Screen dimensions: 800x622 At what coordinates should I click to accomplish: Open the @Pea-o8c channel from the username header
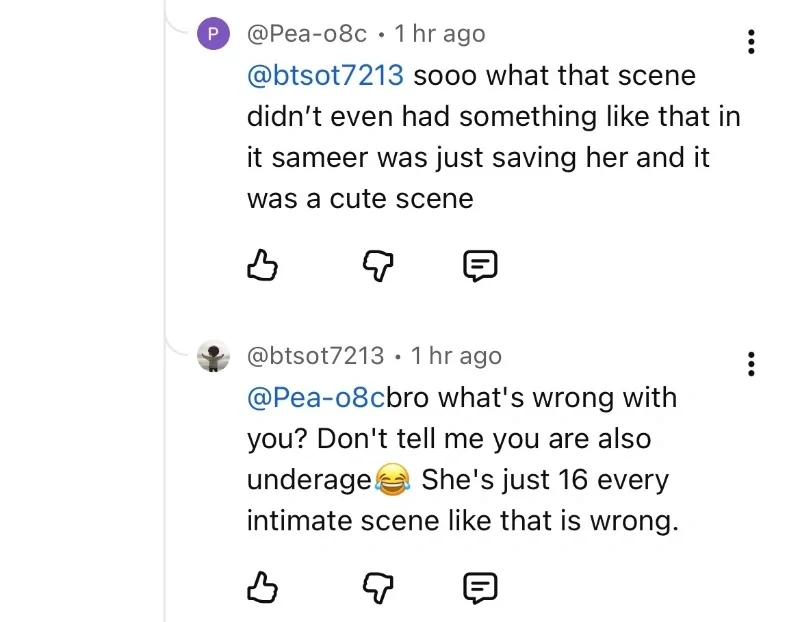click(308, 34)
